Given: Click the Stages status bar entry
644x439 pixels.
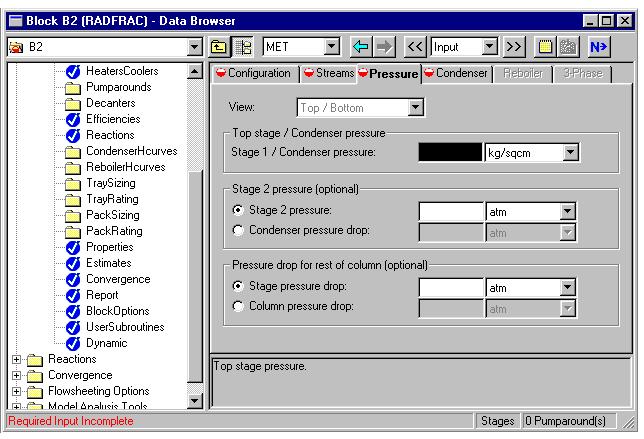Looking at the screenshot, I should point(497,421).
